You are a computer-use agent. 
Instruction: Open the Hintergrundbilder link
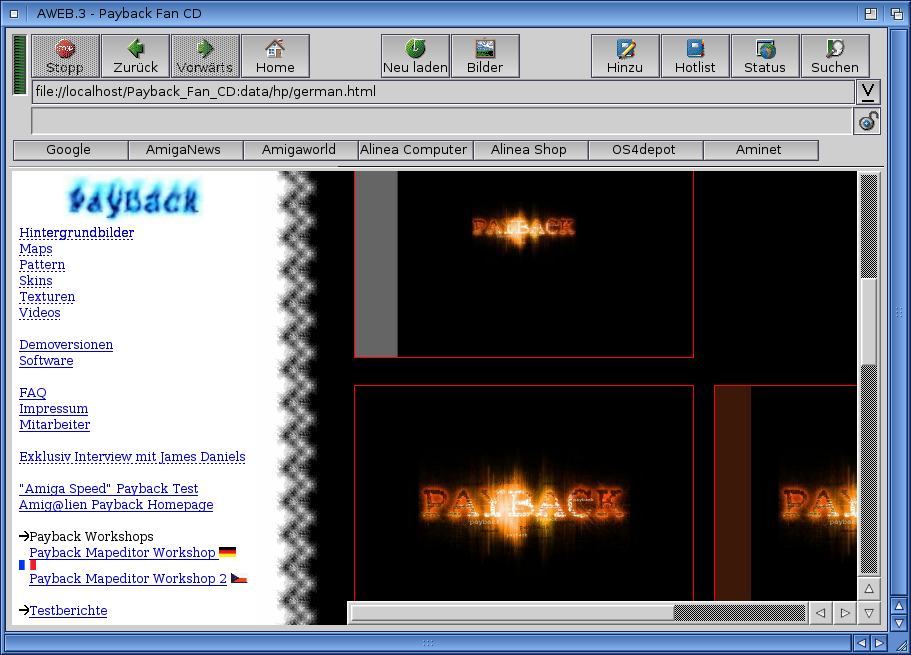point(77,233)
